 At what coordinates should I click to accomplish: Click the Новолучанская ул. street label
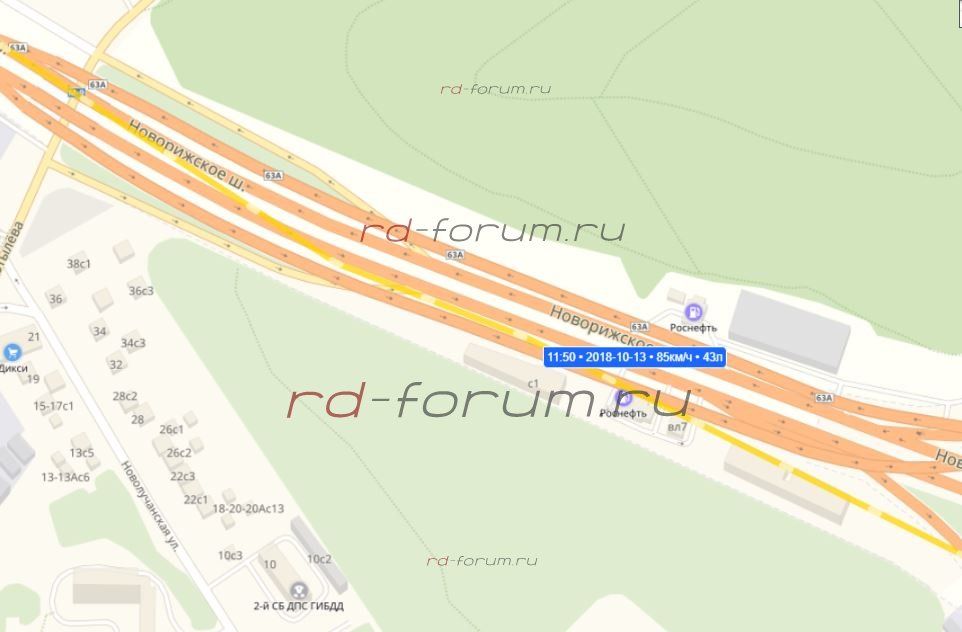149,506
